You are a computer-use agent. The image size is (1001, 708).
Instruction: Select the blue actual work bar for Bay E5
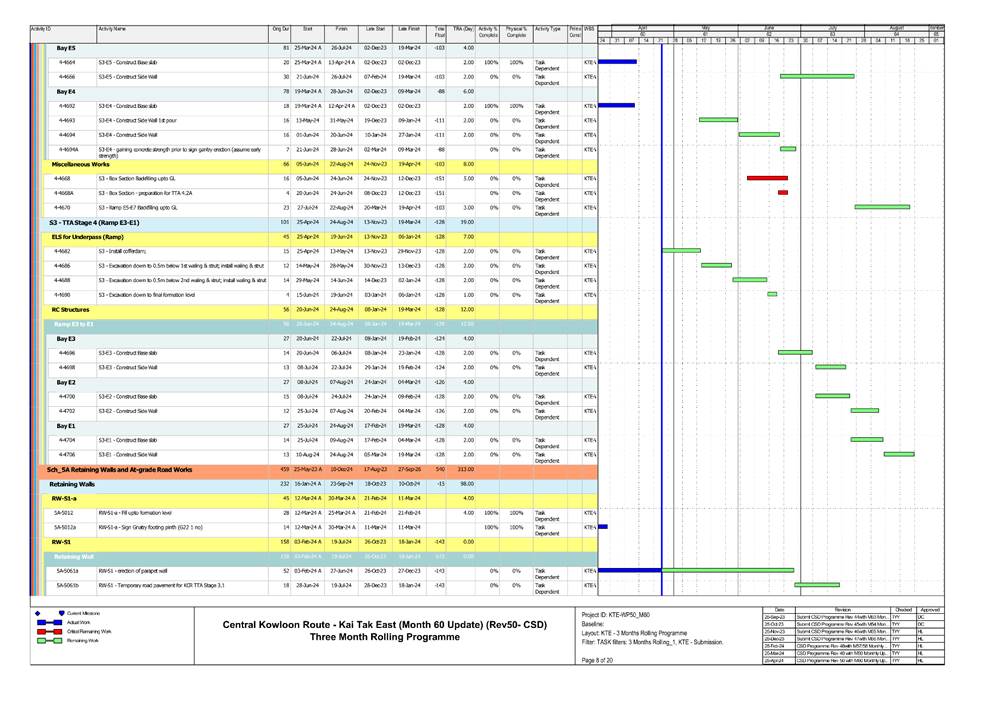(615, 61)
